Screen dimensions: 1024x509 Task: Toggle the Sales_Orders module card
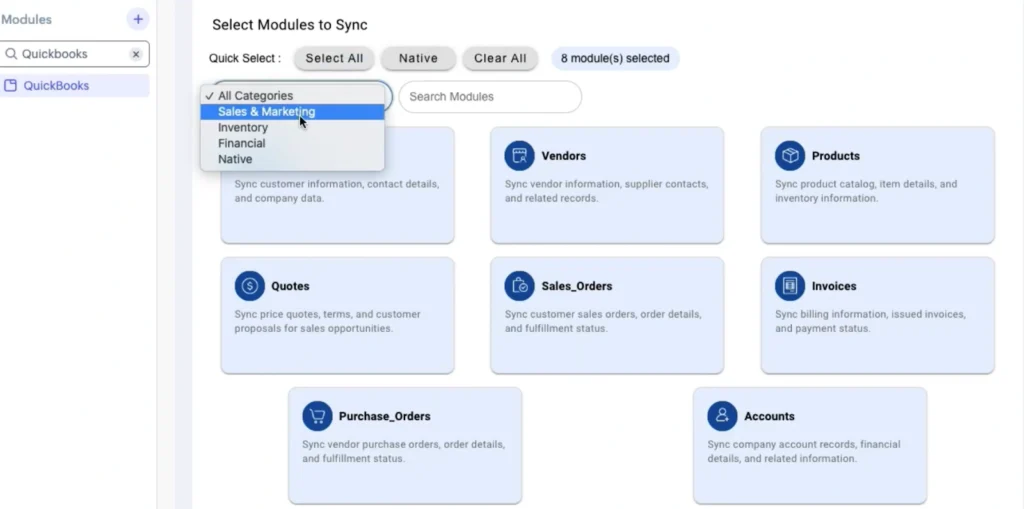tap(607, 315)
